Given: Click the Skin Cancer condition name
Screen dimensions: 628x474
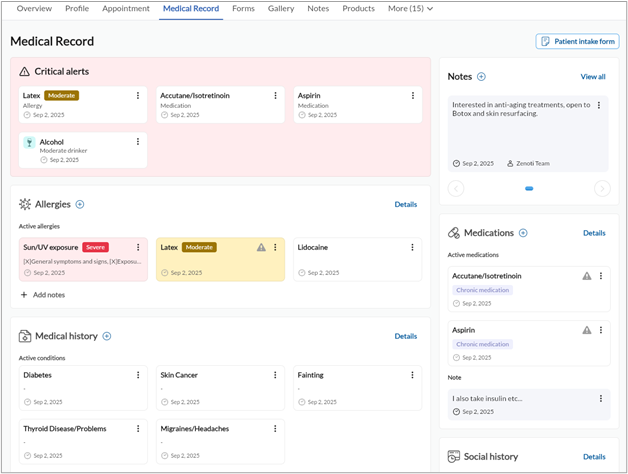Looking at the screenshot, I should pos(179,375).
